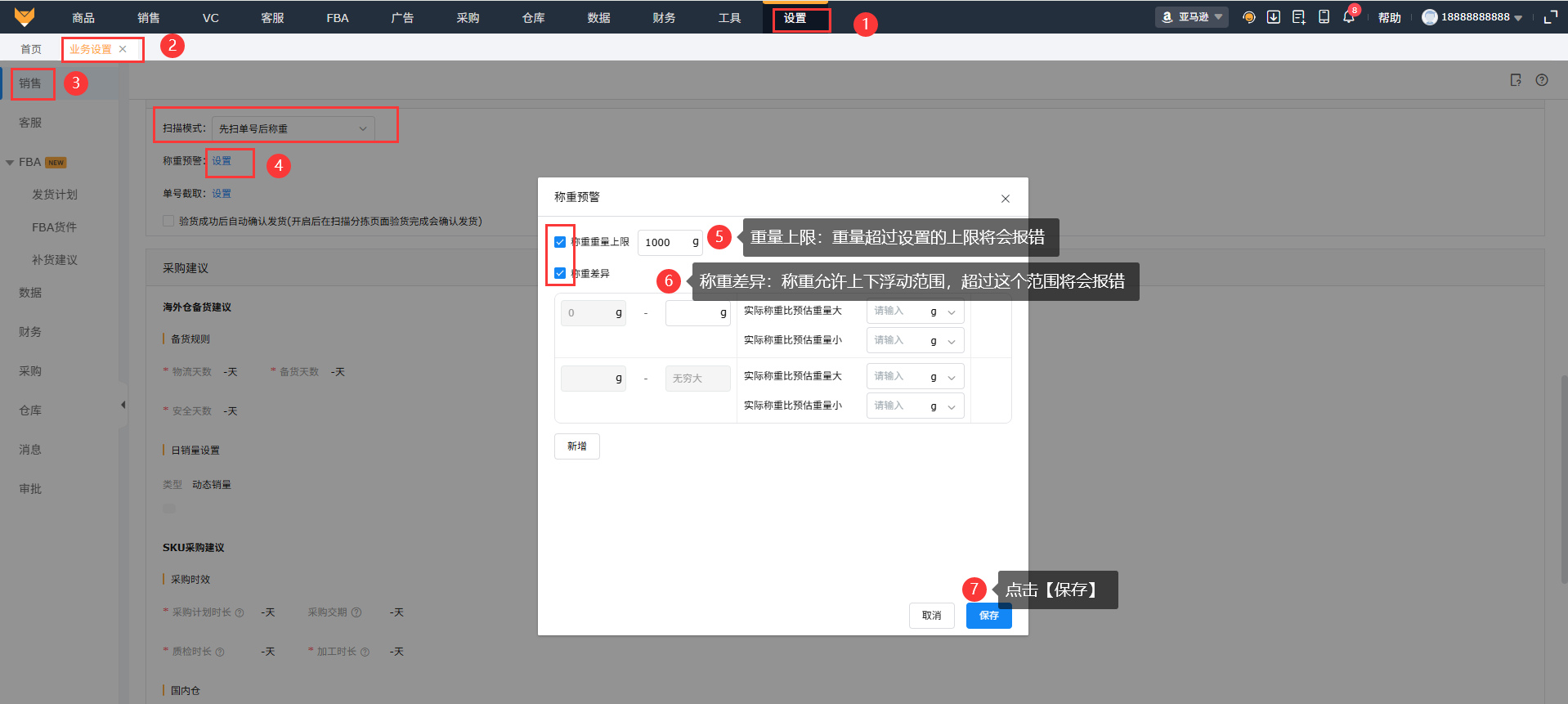Click the customer service headset icon
Viewport: 1568px width, 704px height.
[1248, 17]
